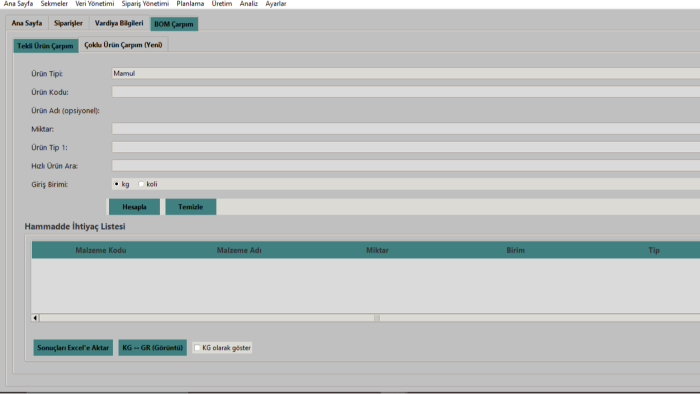Screen dimensions: 700x394
Task: Open the Ana Sayfa menu
Action: coord(18,4)
